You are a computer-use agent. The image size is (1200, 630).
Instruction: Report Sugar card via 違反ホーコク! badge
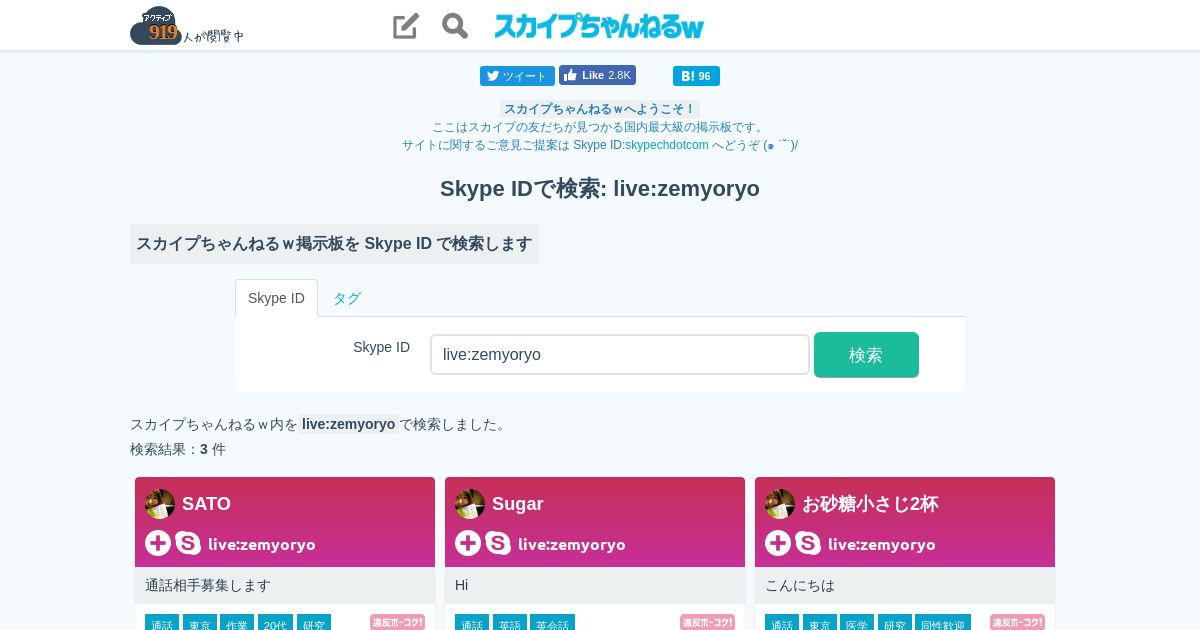pyautogui.click(x=707, y=622)
